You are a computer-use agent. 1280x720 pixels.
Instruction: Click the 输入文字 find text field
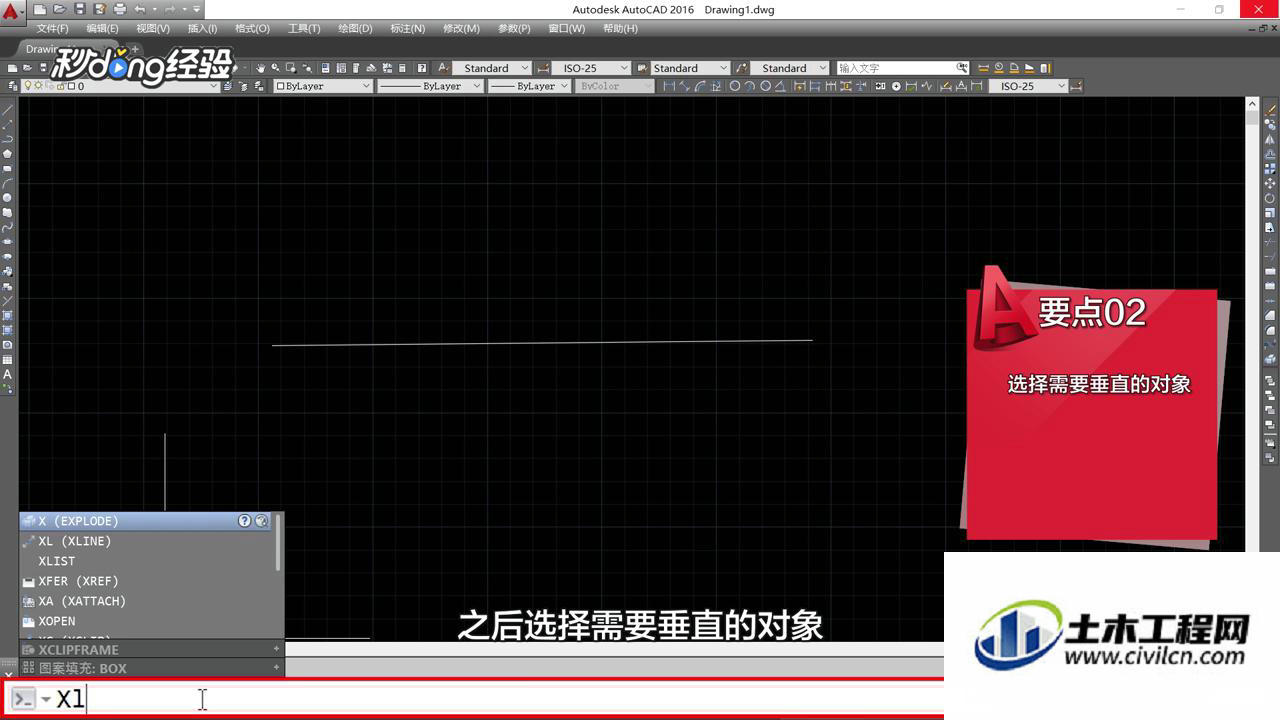point(895,68)
